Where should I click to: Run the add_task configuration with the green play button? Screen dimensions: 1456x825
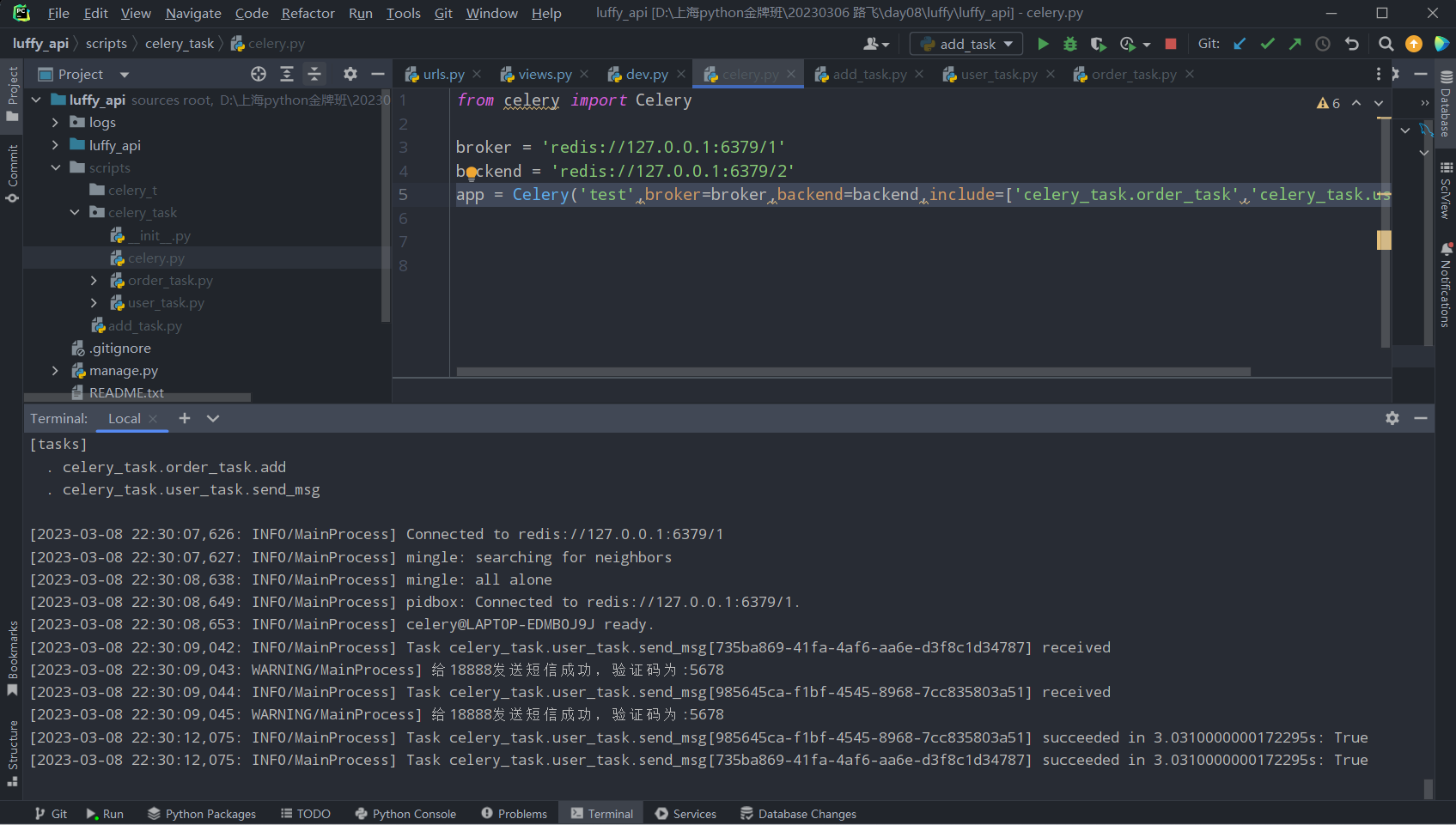click(1043, 44)
